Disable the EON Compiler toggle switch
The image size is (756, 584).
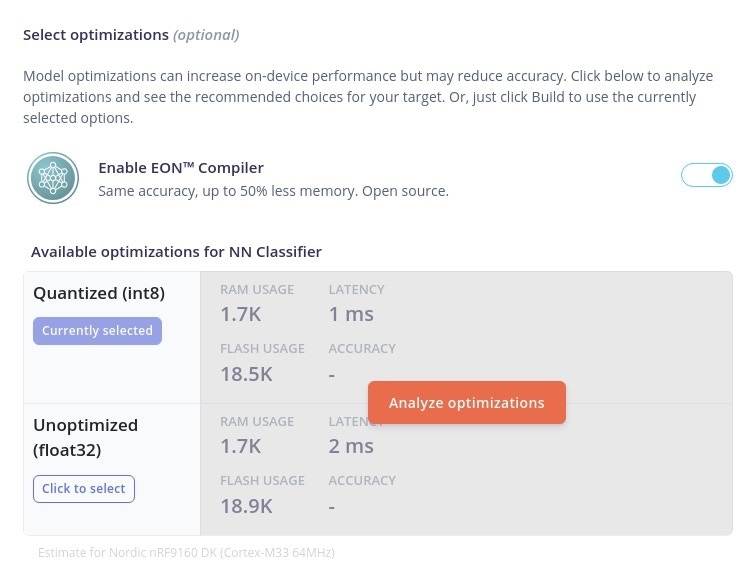tap(706, 176)
